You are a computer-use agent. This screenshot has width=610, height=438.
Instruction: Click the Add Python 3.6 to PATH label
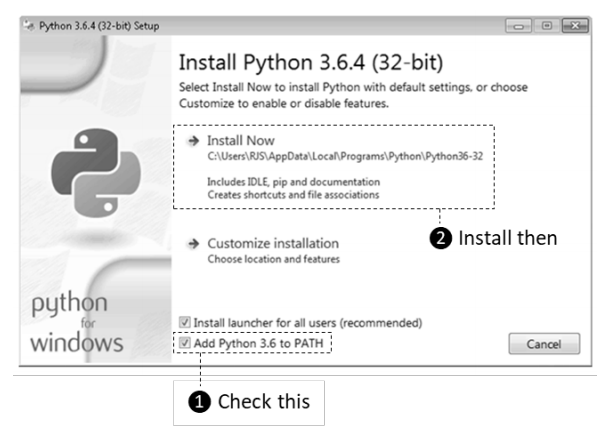point(258,343)
